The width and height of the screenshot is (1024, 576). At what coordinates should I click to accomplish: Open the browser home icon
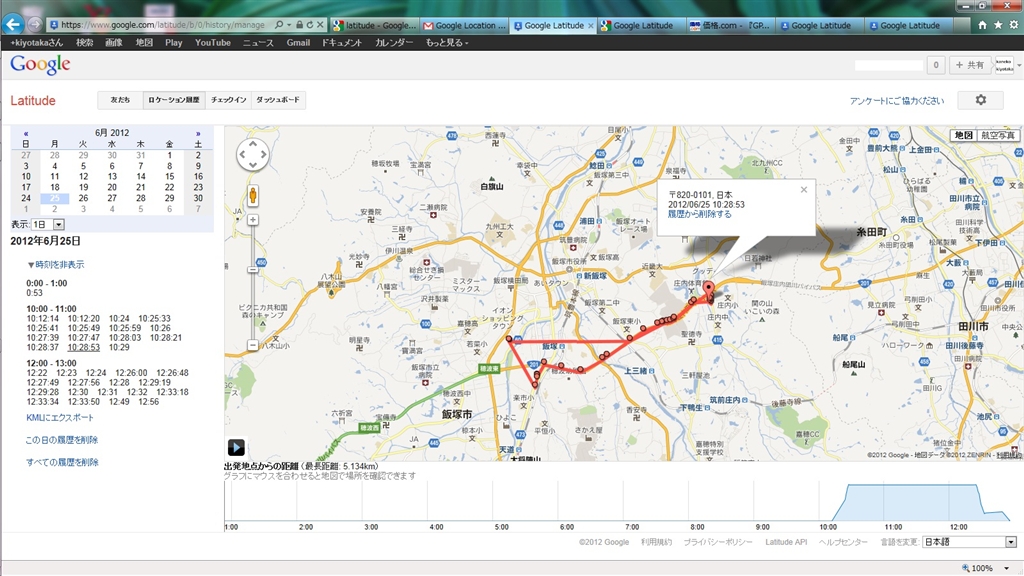click(982, 25)
